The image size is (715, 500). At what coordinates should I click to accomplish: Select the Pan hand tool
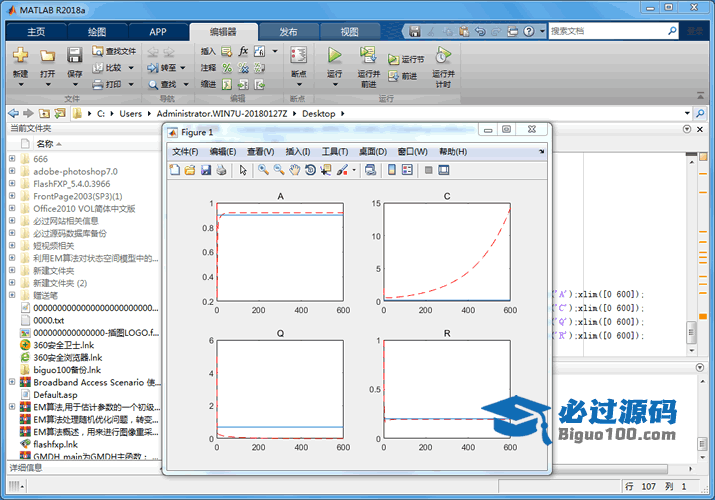coord(295,170)
